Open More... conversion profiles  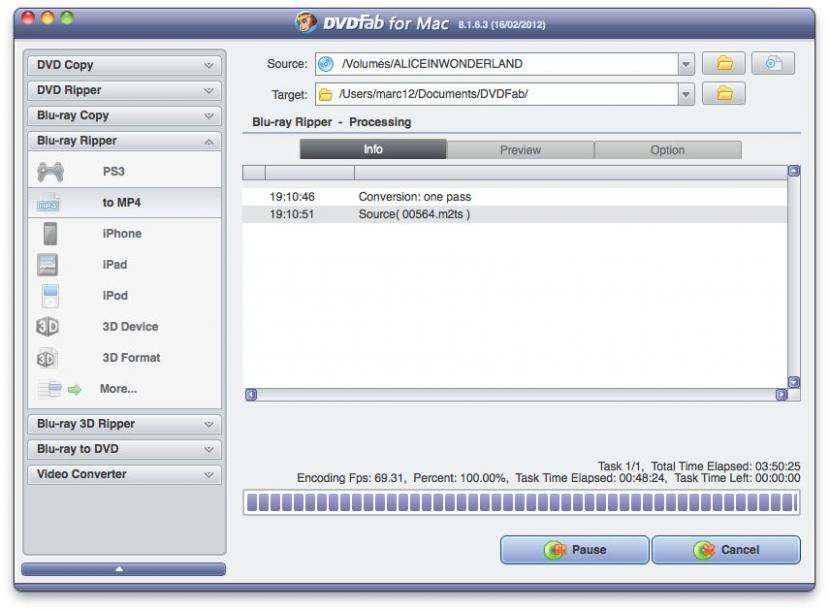118,389
